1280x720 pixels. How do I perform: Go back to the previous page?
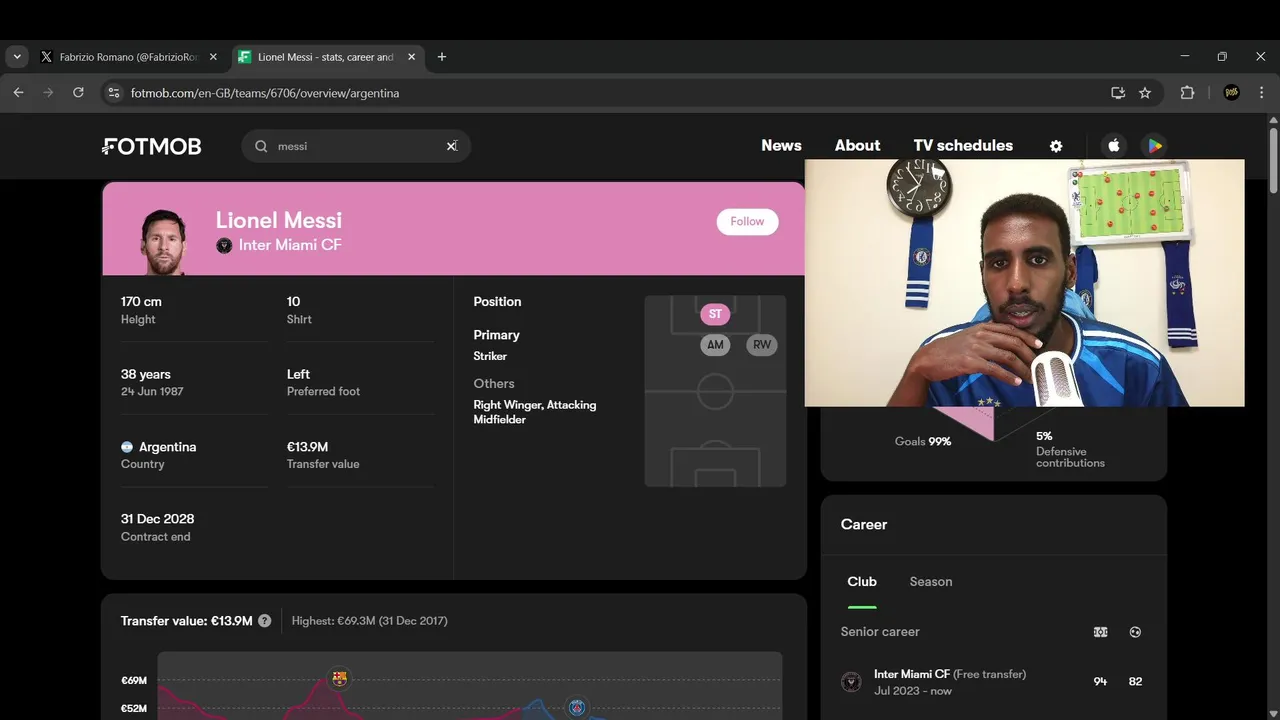(x=18, y=93)
